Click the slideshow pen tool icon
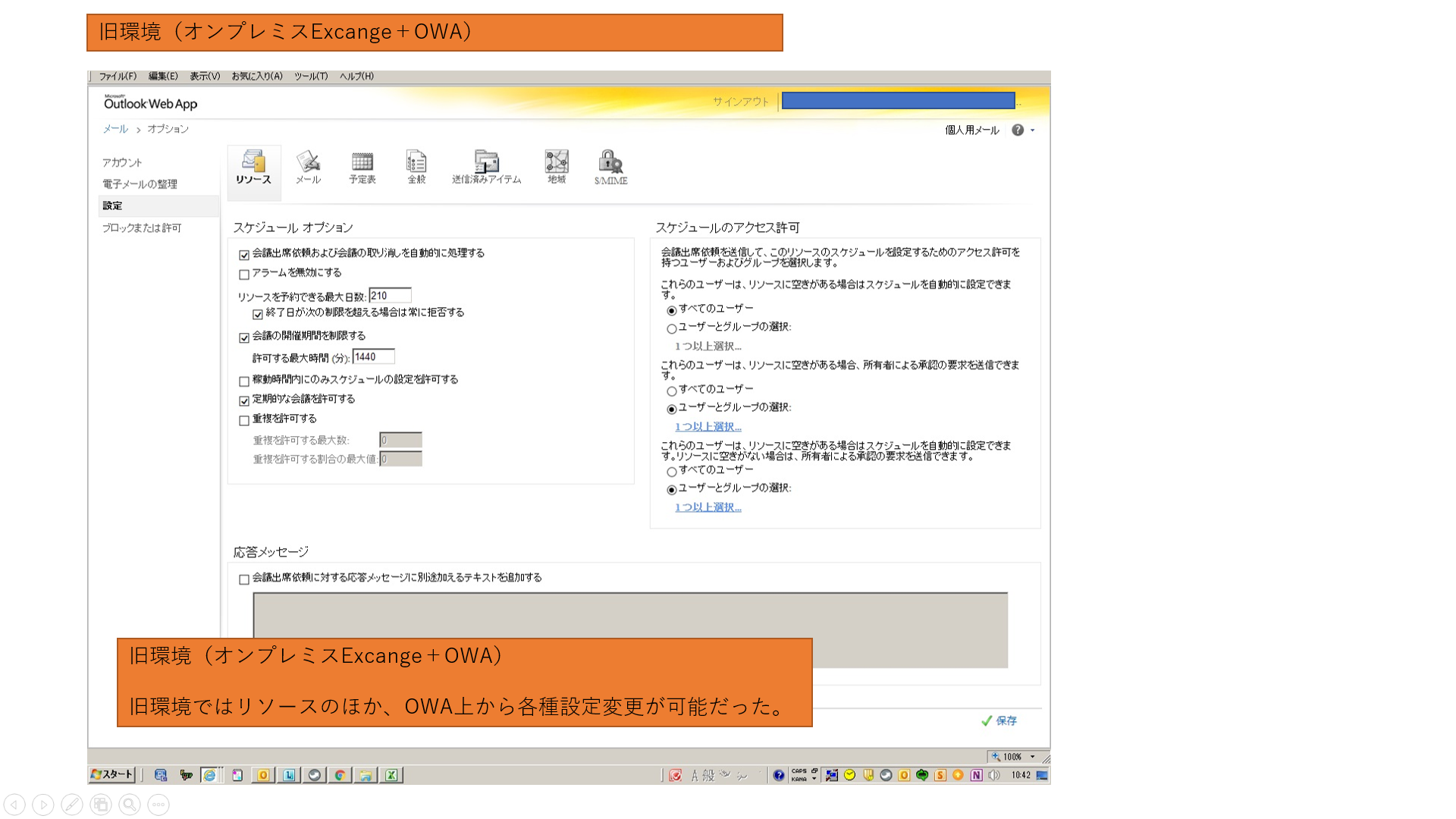Screen dimensions: 1456x819 pos(72,805)
